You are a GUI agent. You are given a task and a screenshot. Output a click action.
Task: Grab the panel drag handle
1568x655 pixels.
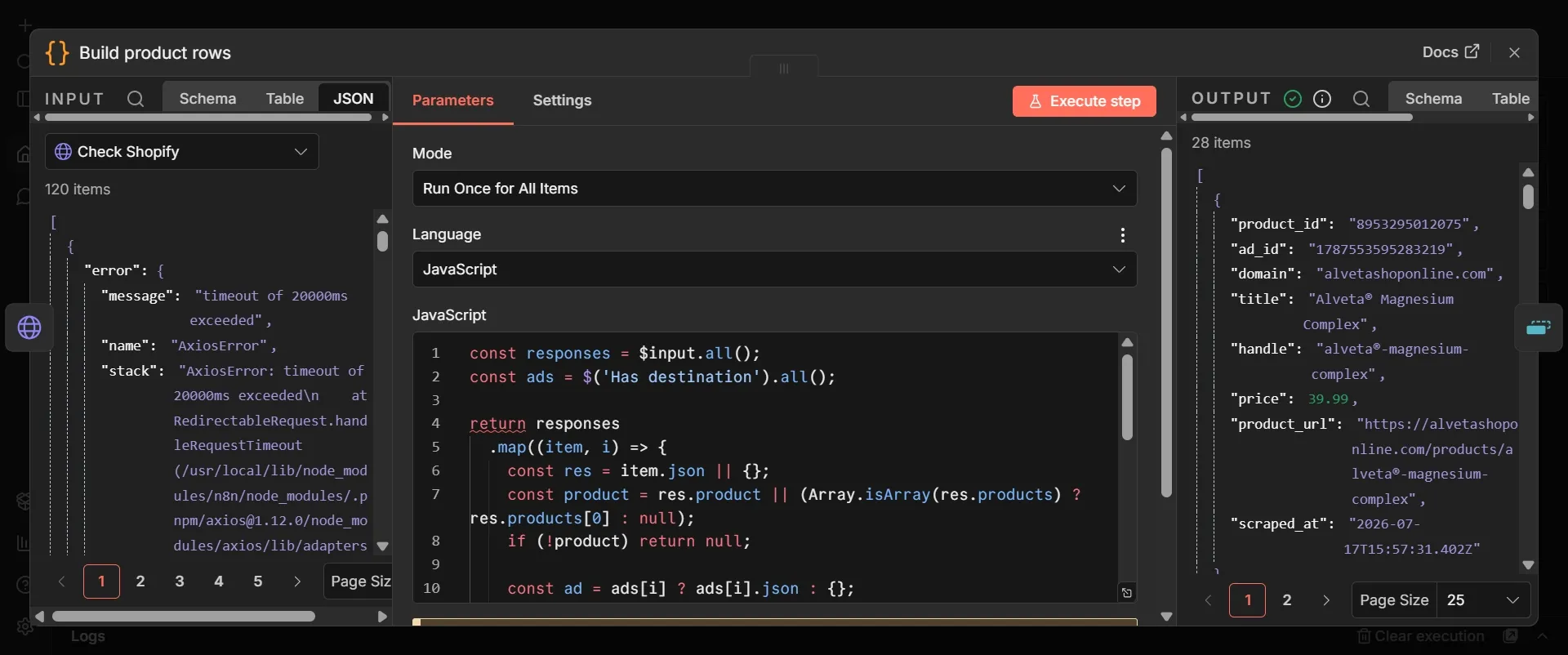pyautogui.click(x=784, y=68)
